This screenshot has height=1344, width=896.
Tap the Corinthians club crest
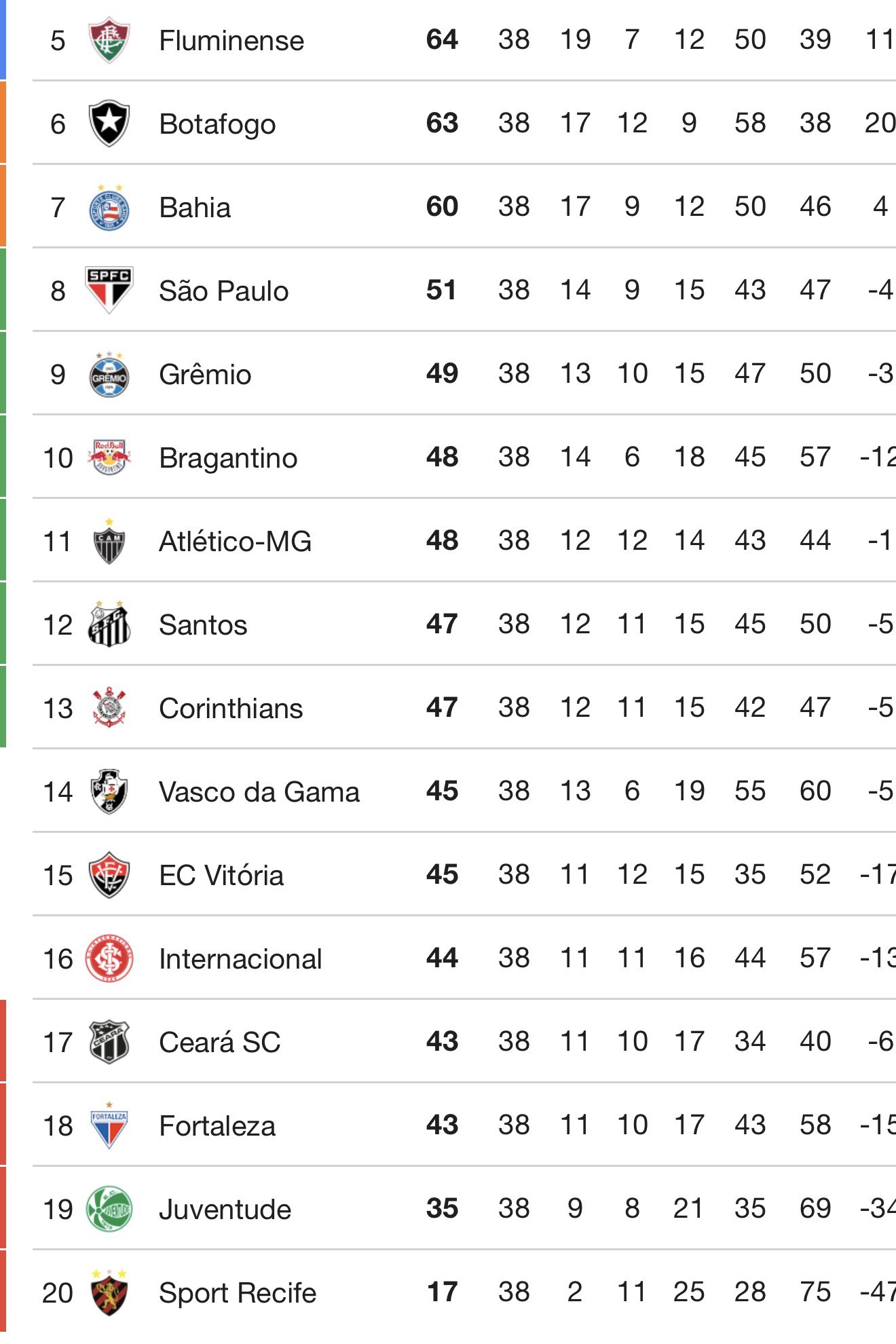click(109, 708)
